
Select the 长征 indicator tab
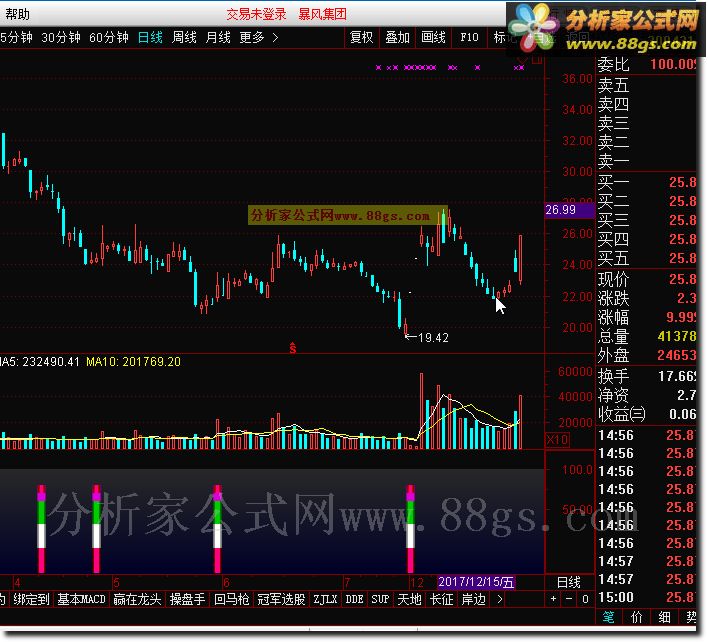pos(441,600)
